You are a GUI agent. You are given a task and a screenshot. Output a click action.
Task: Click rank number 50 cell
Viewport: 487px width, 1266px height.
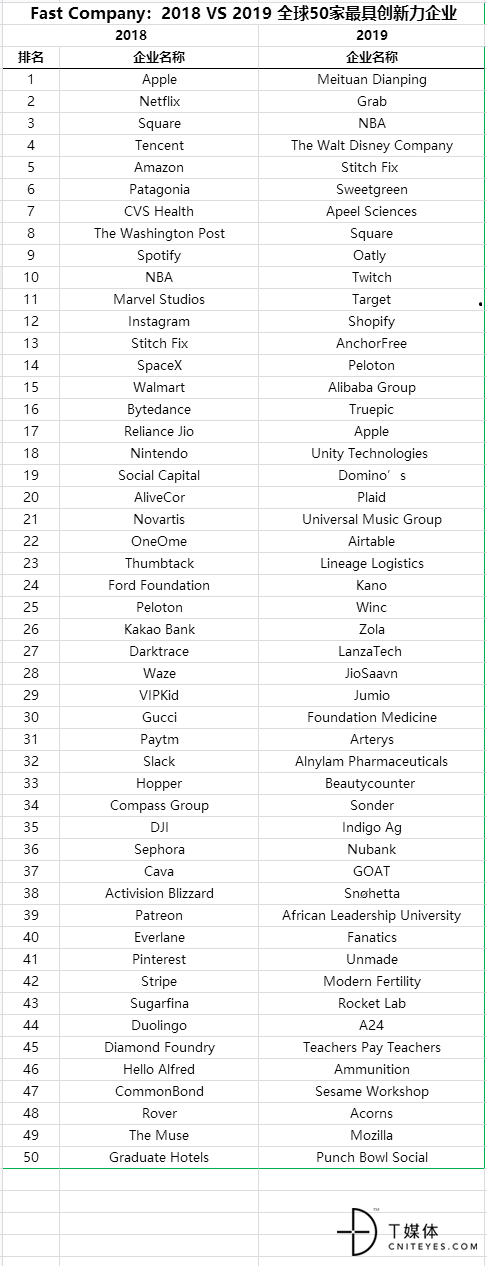[31, 1157]
